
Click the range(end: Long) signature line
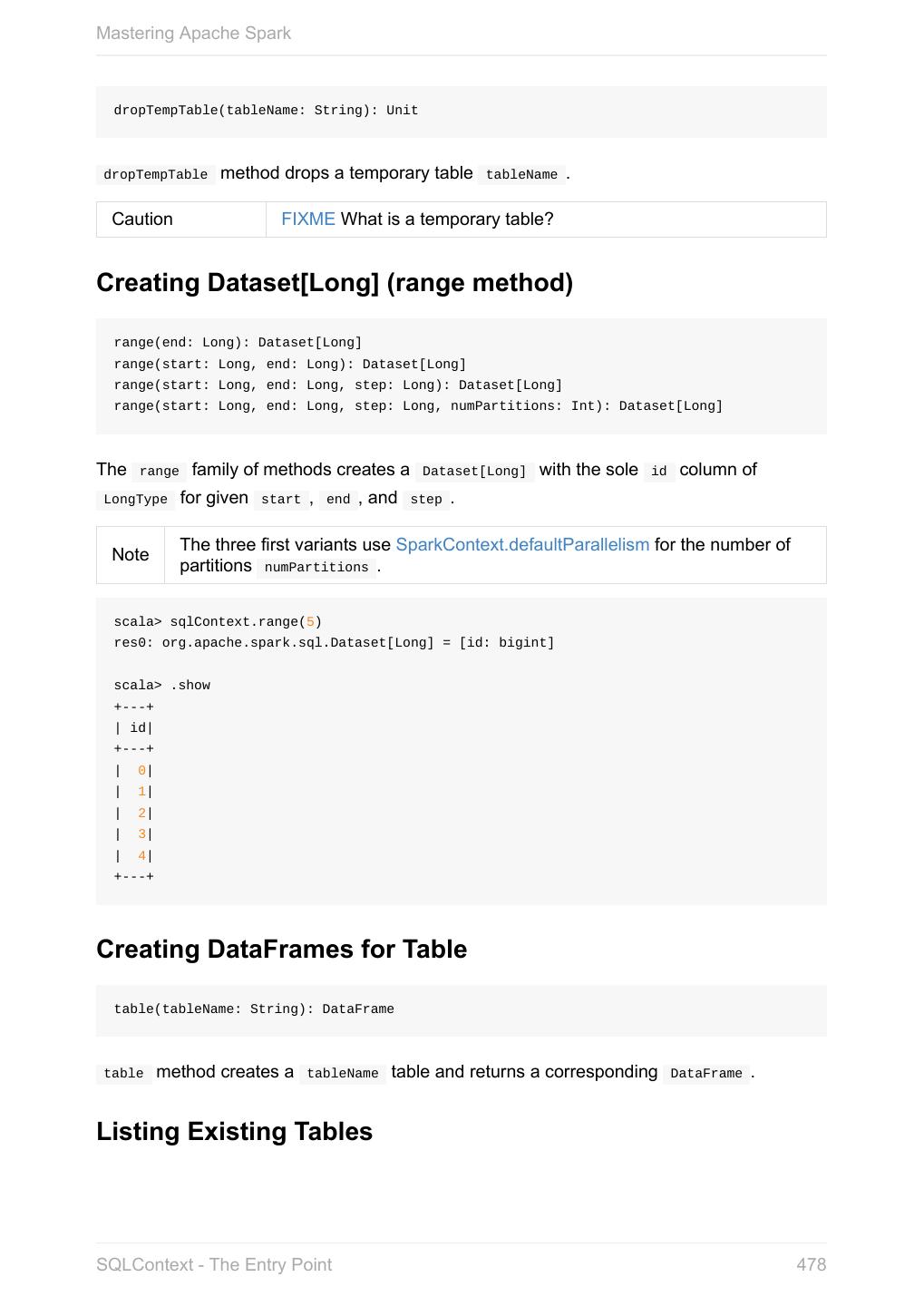click(x=238, y=343)
